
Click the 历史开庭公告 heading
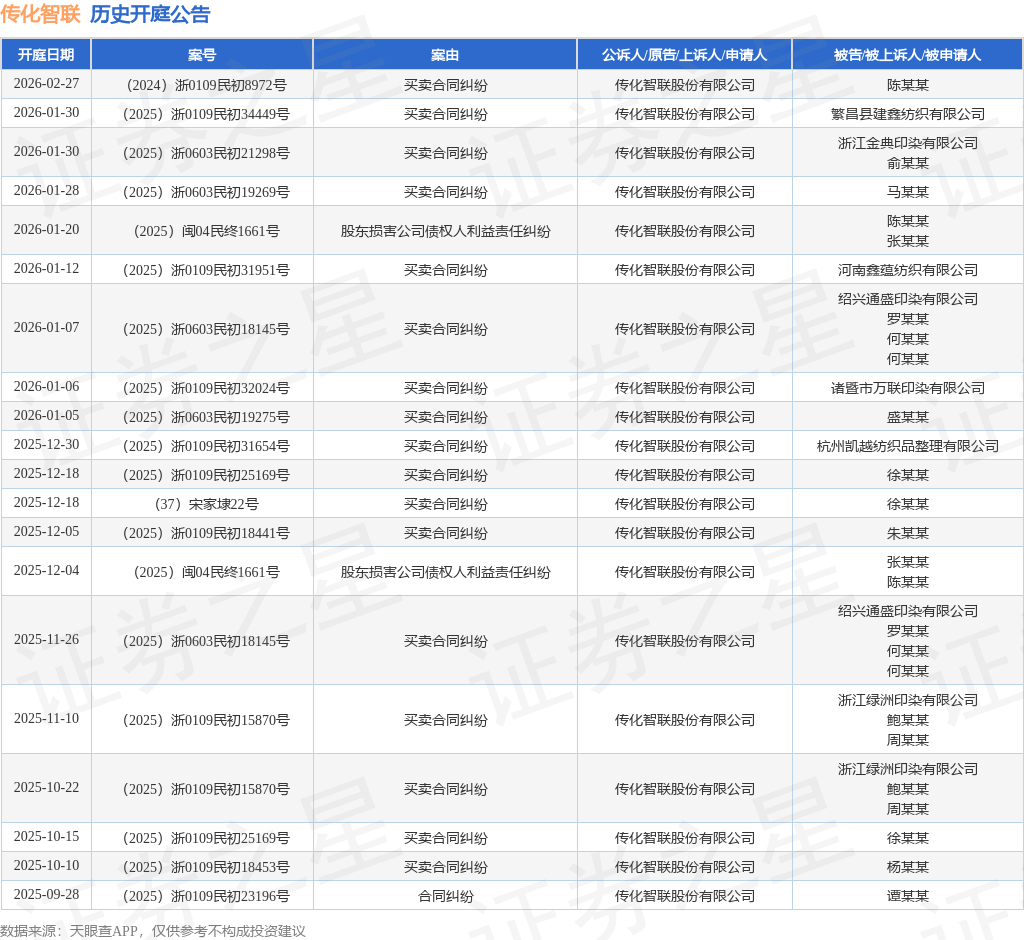[150, 14]
